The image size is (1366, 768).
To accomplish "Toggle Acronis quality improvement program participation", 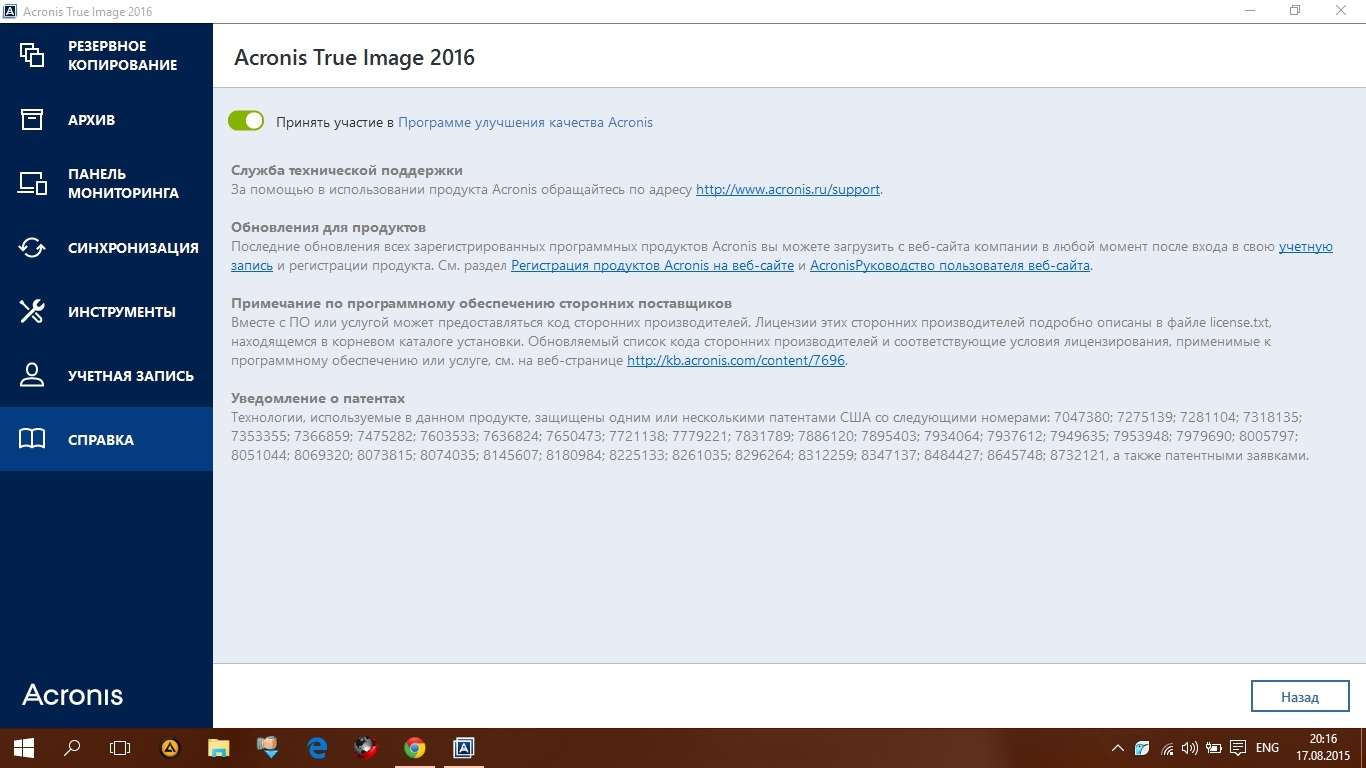I will [x=246, y=121].
